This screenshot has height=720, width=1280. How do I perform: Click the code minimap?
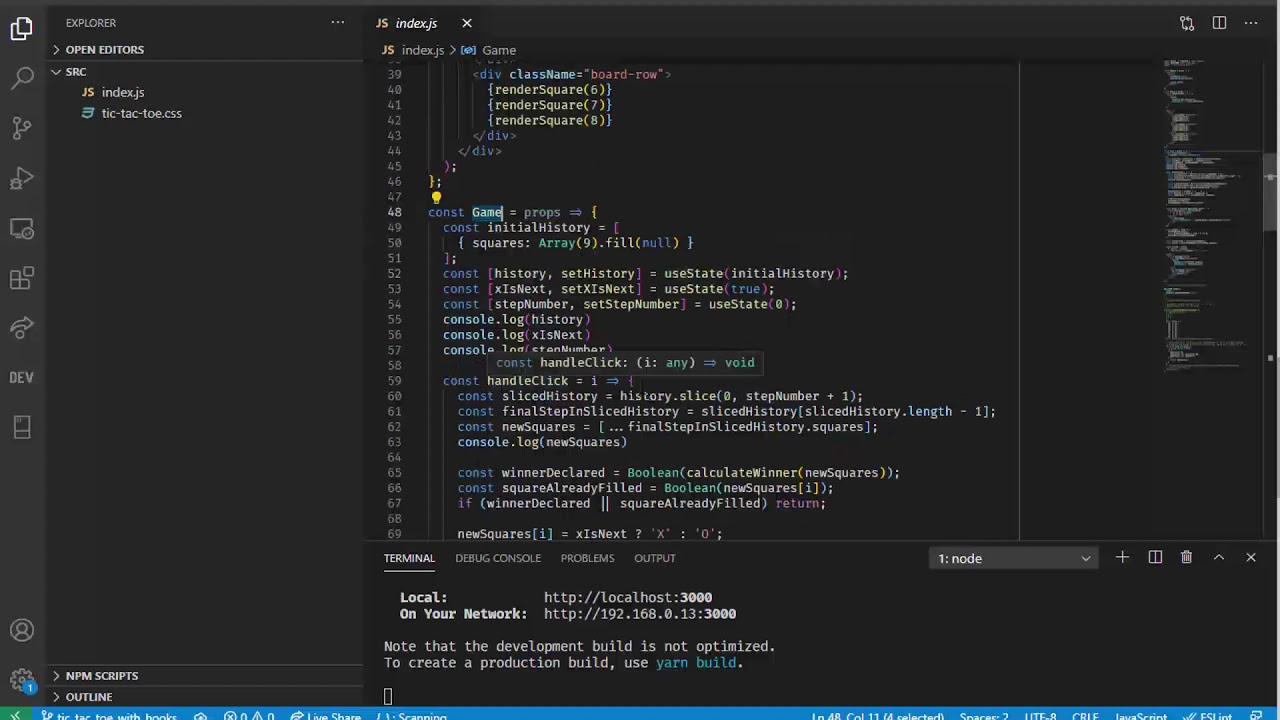click(x=1212, y=215)
